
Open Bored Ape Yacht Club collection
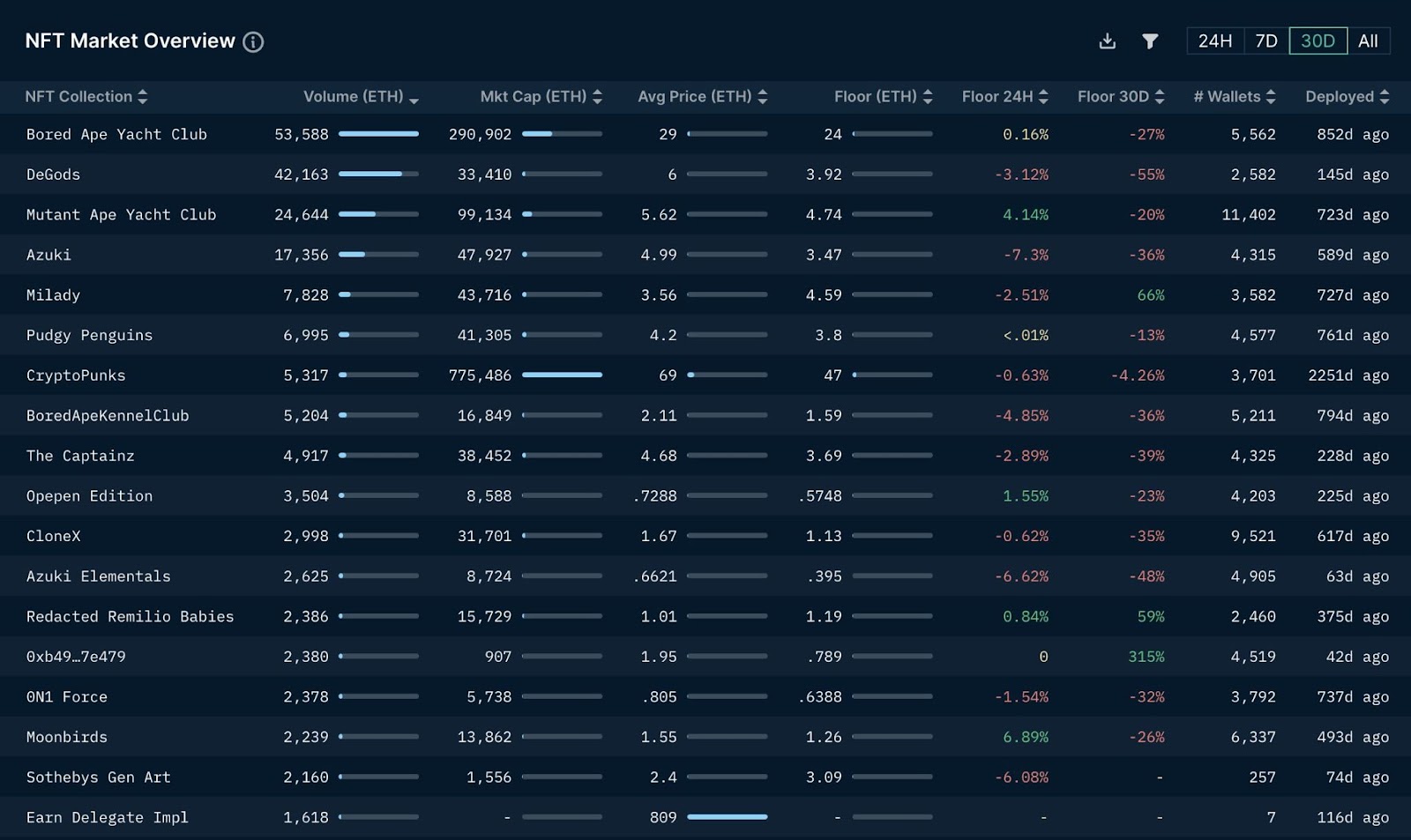pyautogui.click(x=116, y=135)
